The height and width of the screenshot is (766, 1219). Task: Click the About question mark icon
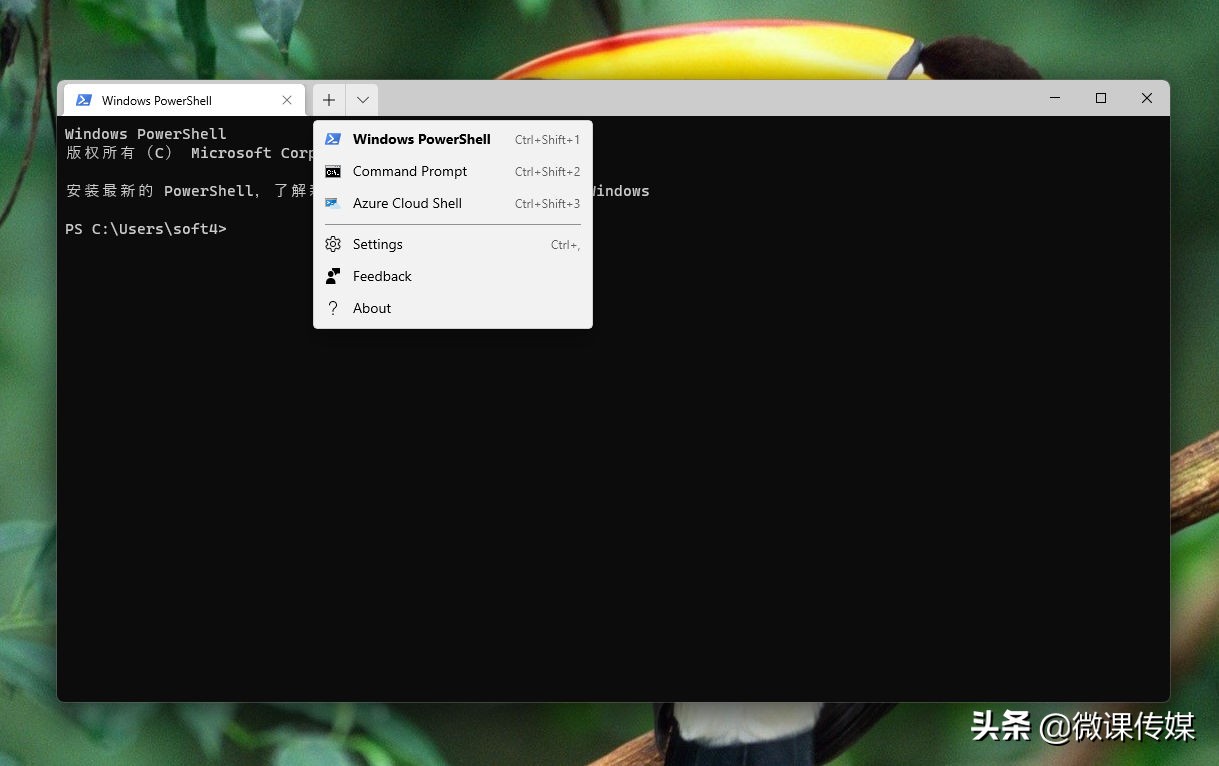tap(333, 308)
